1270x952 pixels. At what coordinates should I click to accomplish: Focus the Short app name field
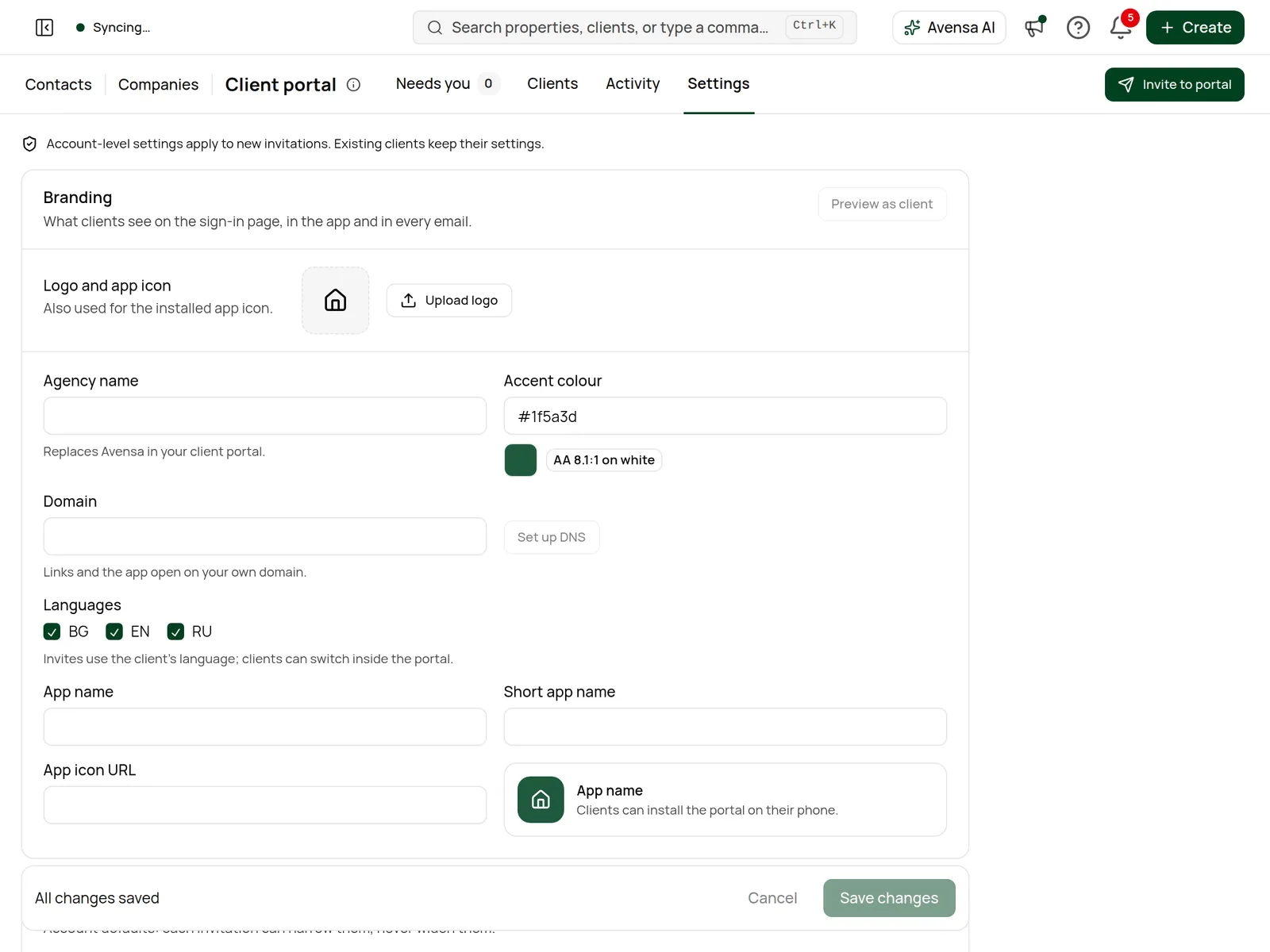(x=725, y=727)
